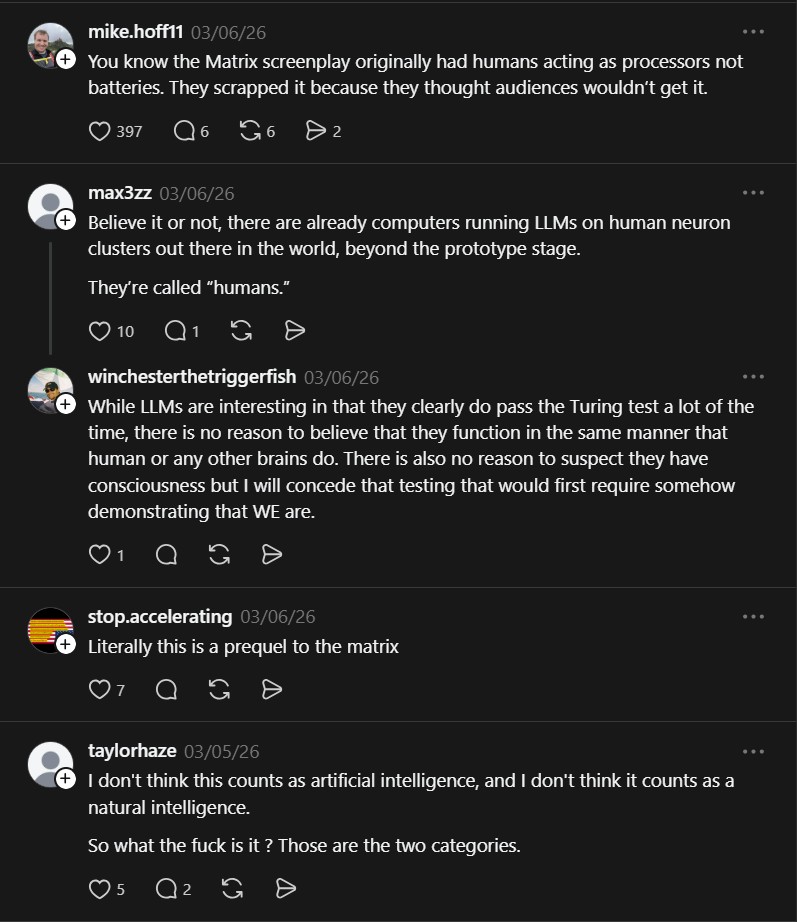
Task: Repost stop.accelerating's matrix prequel post
Action: pos(219,689)
